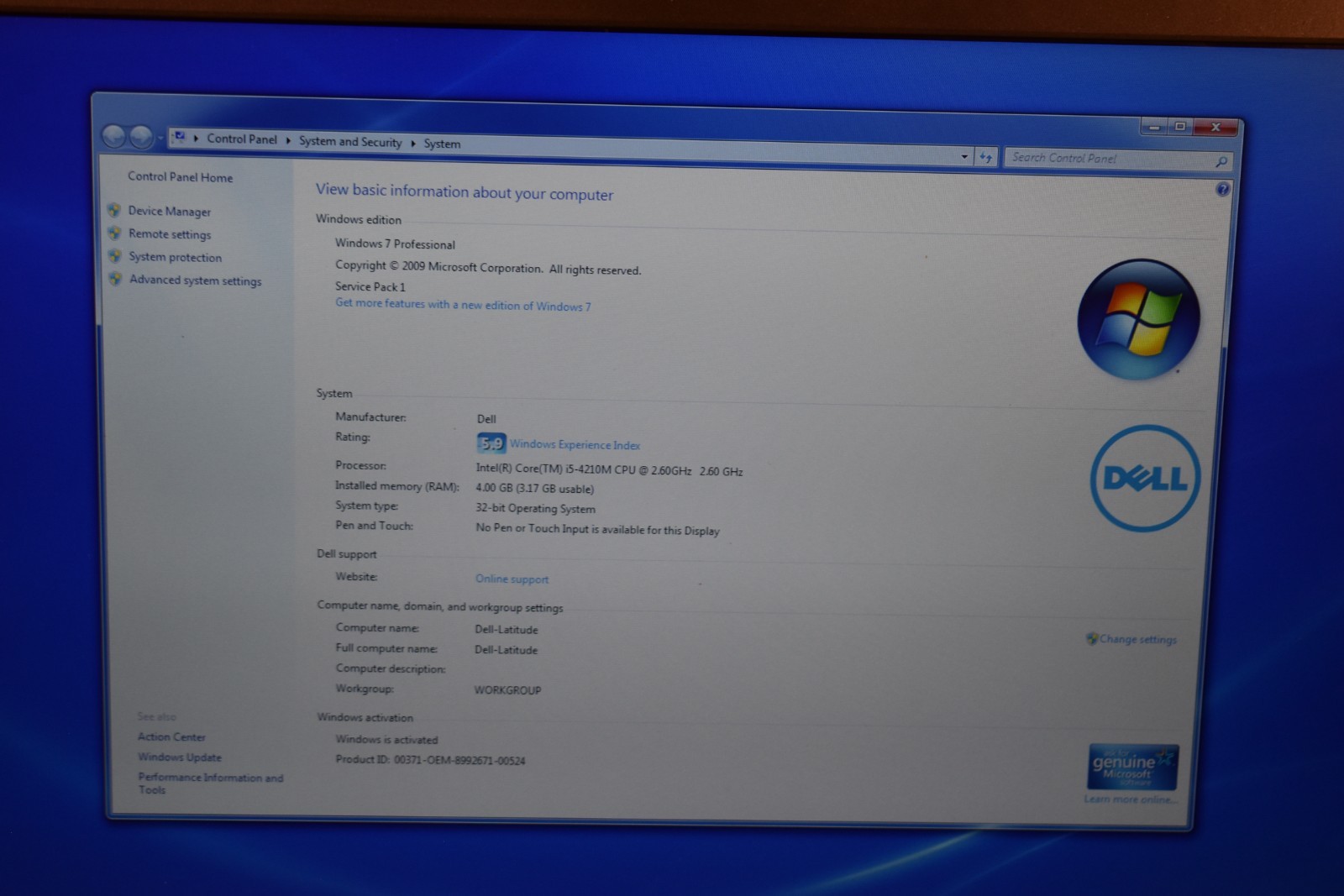Screen dimensions: 1344x896
Task: Click the Computer name value 'Dell-Latitude'
Action: point(506,629)
